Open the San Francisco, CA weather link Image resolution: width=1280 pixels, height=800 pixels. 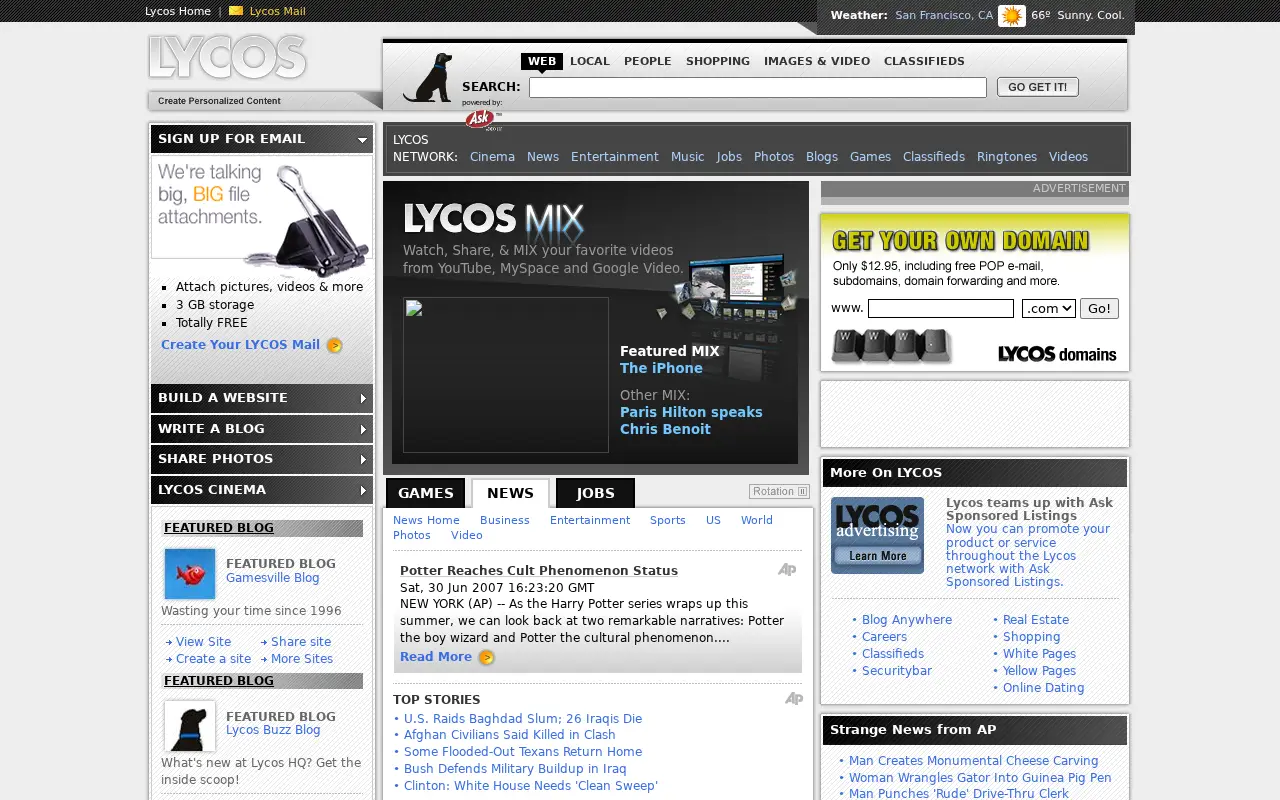944,15
